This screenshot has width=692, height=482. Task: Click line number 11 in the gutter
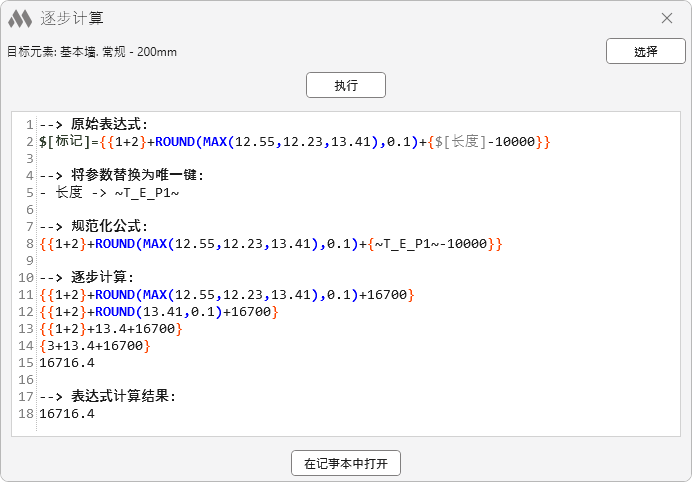(x=26, y=295)
